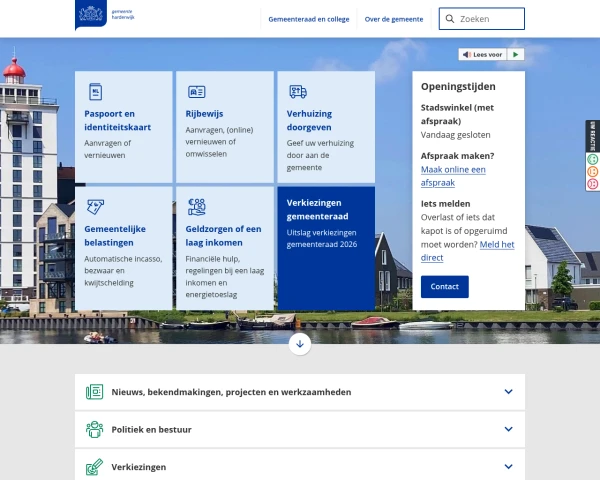Click the Zoeken search input field
Viewport: 600px width, 480px height.
pyautogui.click(x=482, y=19)
